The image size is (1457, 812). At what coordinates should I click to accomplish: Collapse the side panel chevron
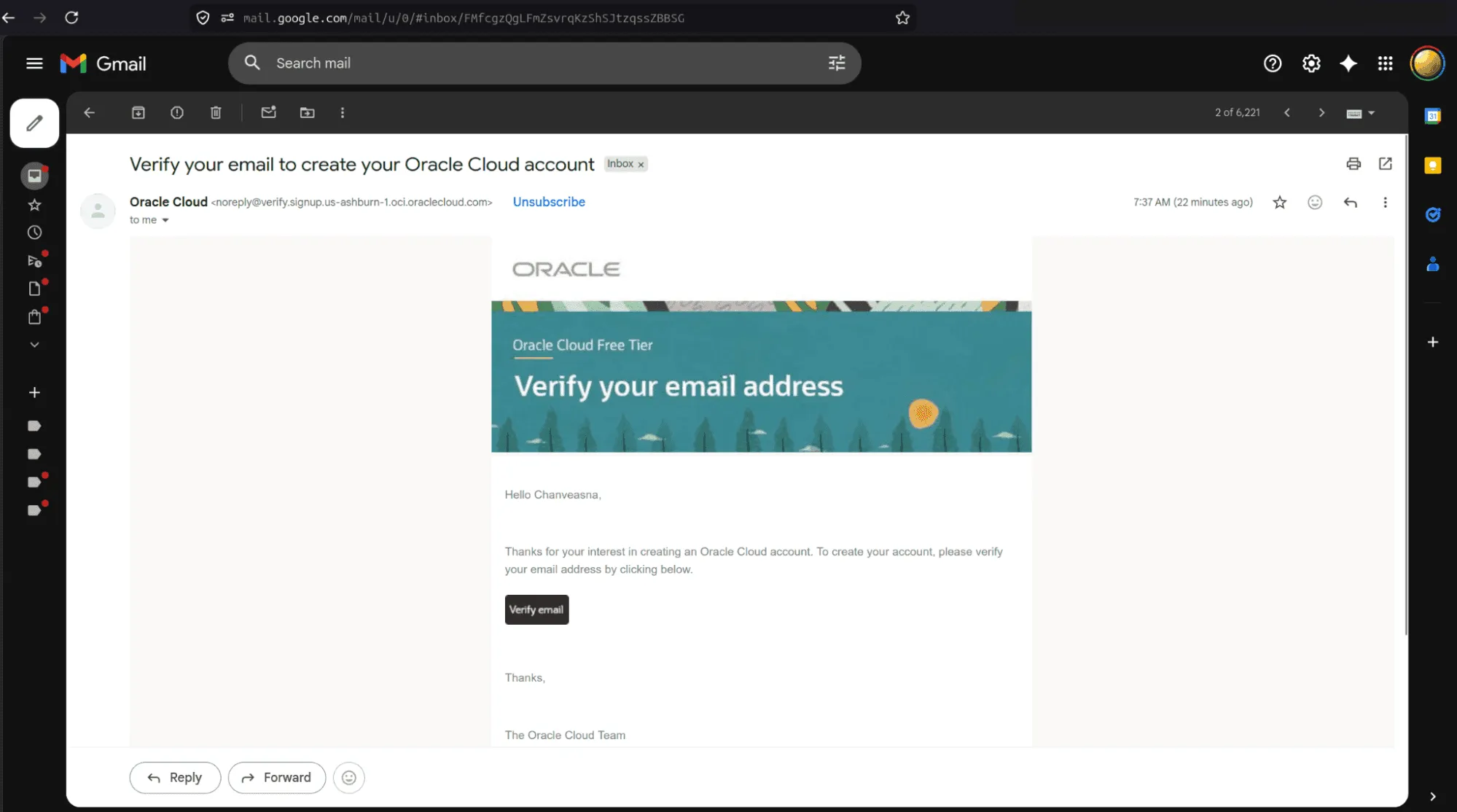(1433, 797)
